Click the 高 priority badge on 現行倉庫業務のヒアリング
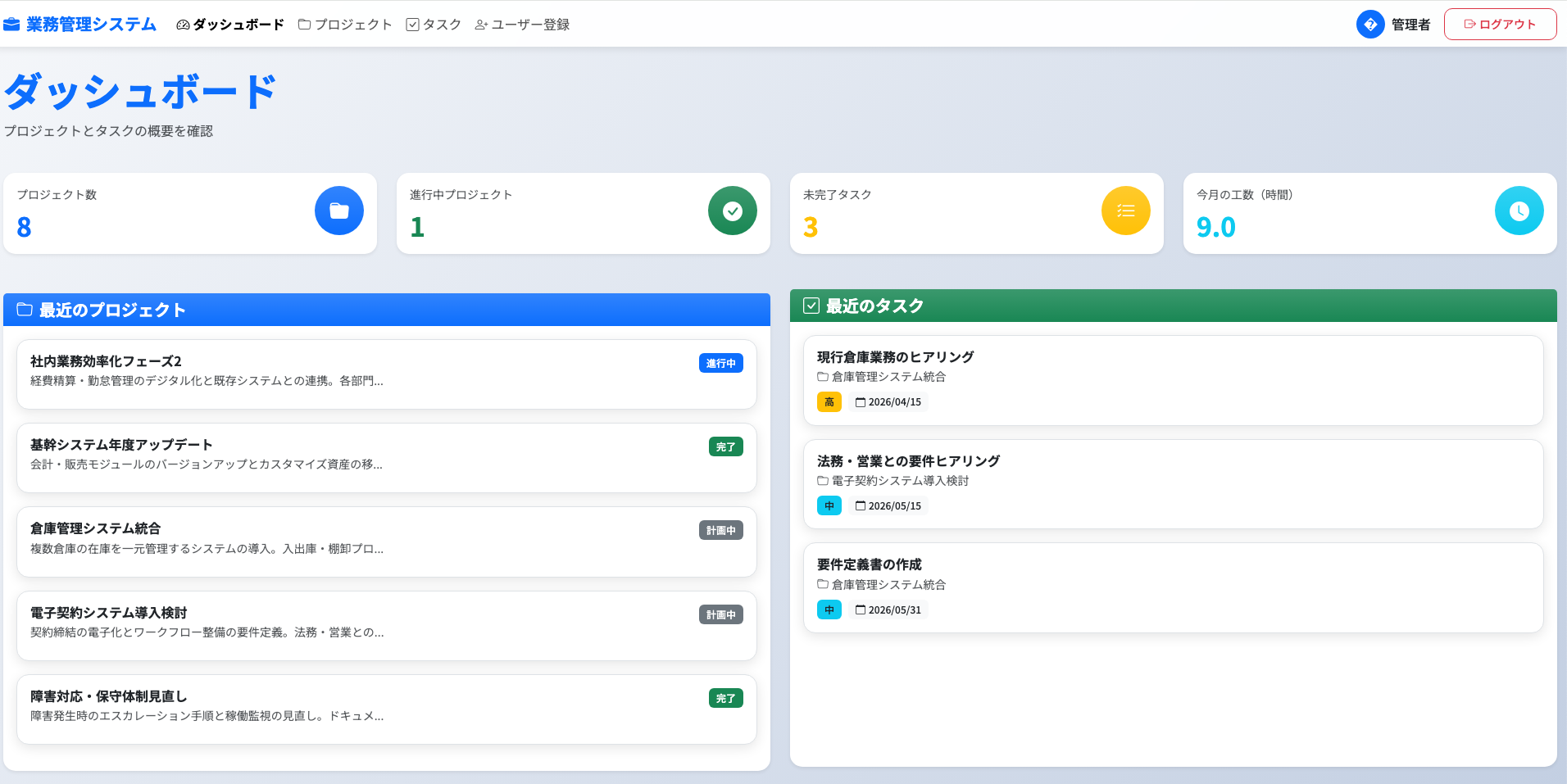 [x=829, y=402]
